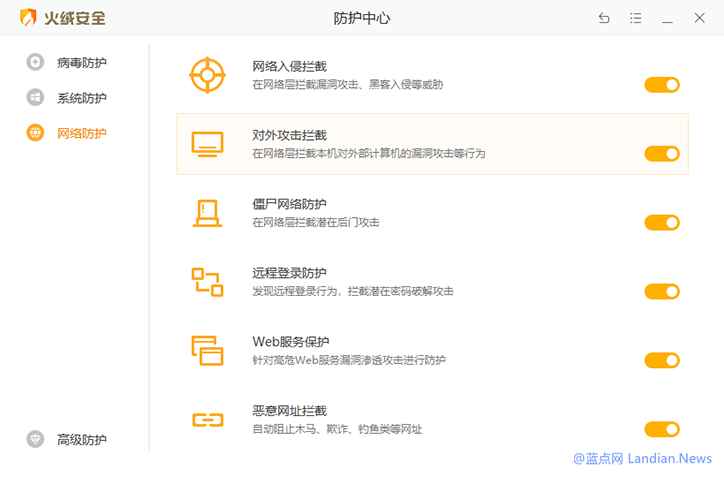This screenshot has height=477, width=724.
Task: Open the 远程登录防护 item title
Action: coord(289,273)
